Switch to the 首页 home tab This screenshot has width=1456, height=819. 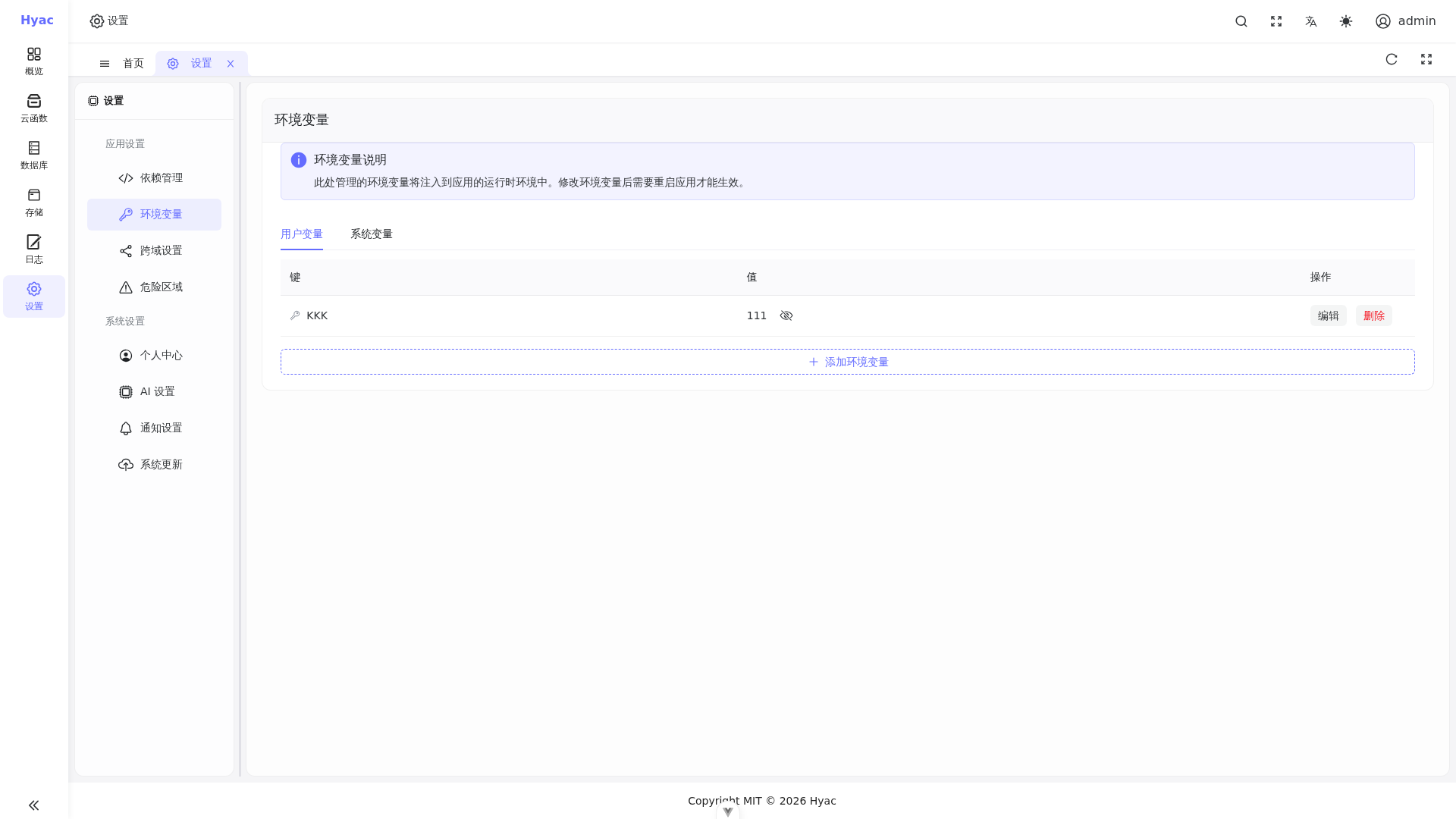click(133, 64)
